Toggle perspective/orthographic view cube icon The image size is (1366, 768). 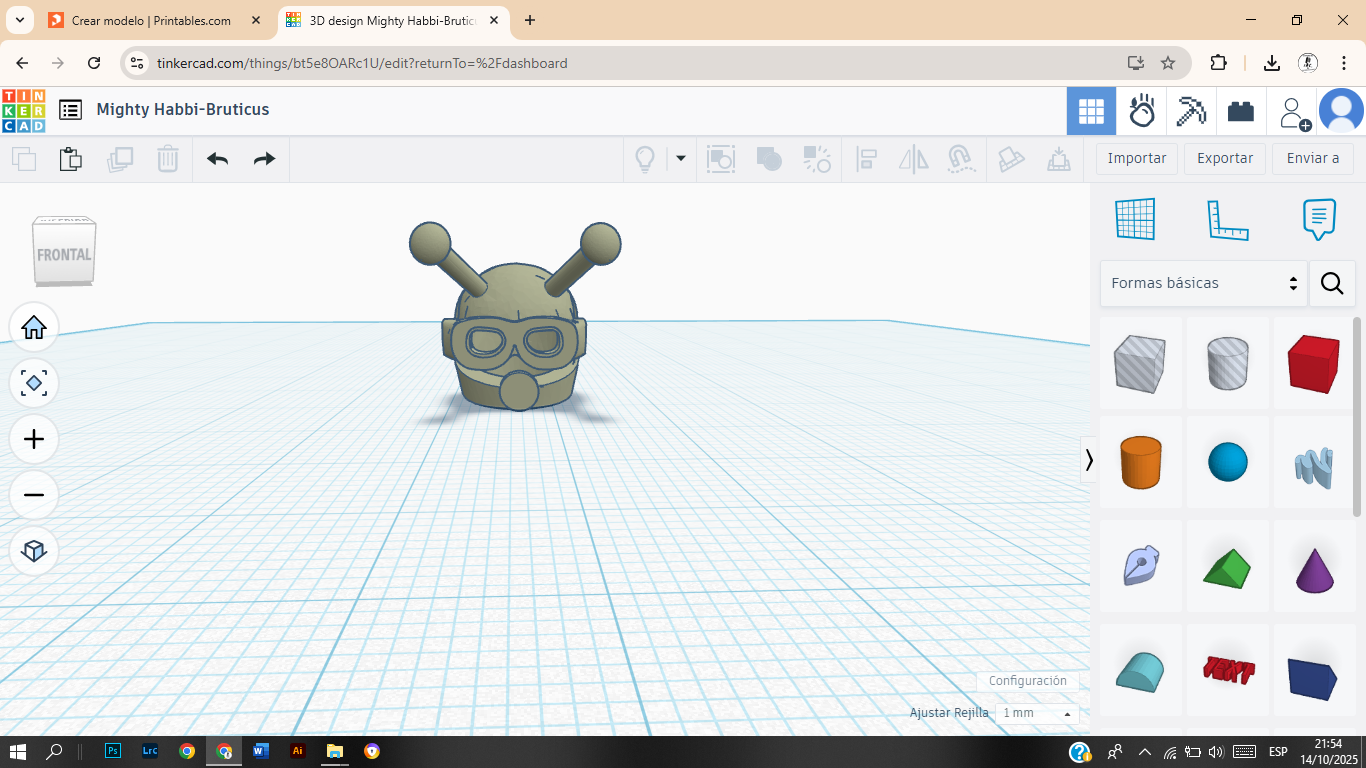point(34,551)
